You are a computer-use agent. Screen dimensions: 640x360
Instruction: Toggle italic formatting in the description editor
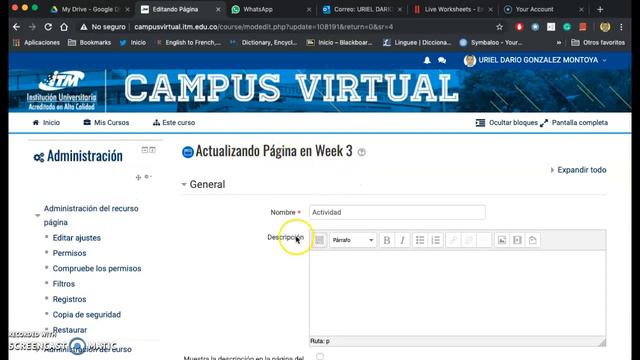pyautogui.click(x=402, y=240)
